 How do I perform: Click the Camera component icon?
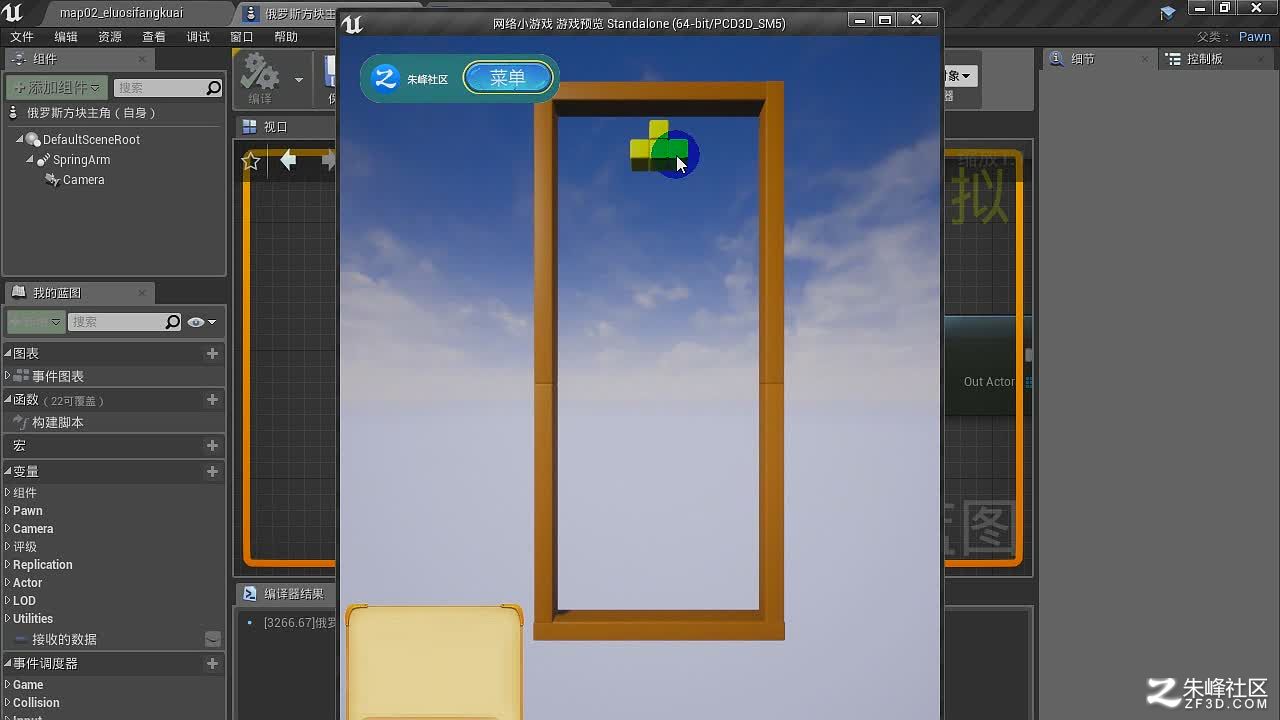pyautogui.click(x=52, y=180)
